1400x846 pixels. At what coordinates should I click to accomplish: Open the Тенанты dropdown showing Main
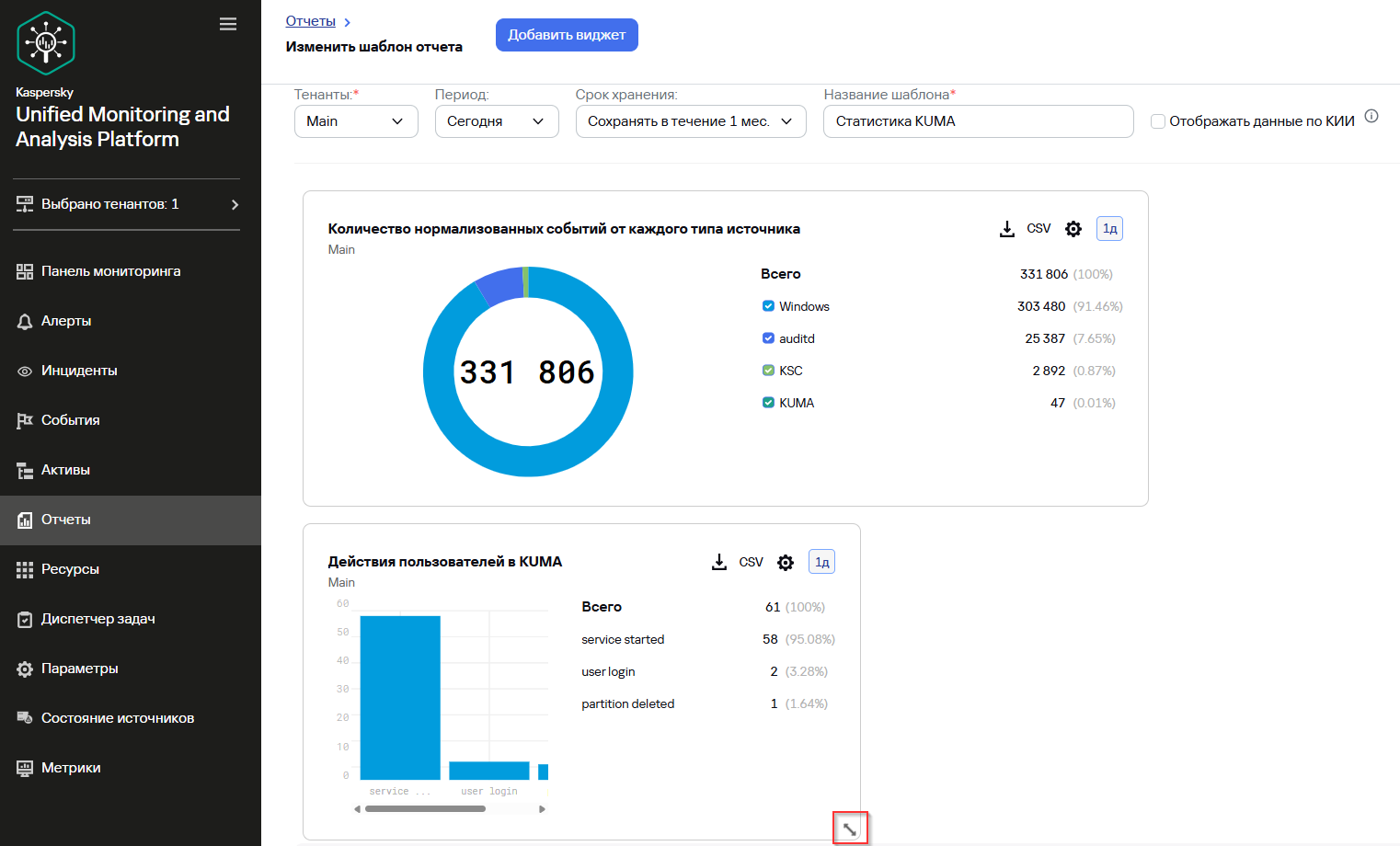coord(356,121)
